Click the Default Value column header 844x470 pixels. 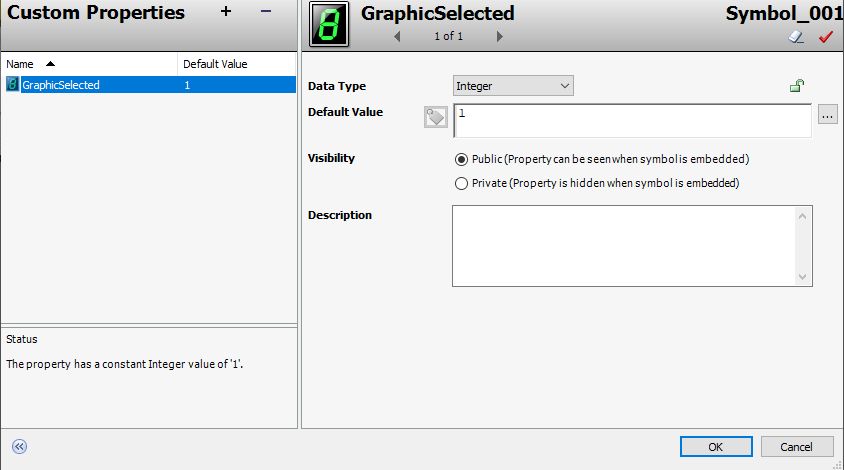[237, 64]
